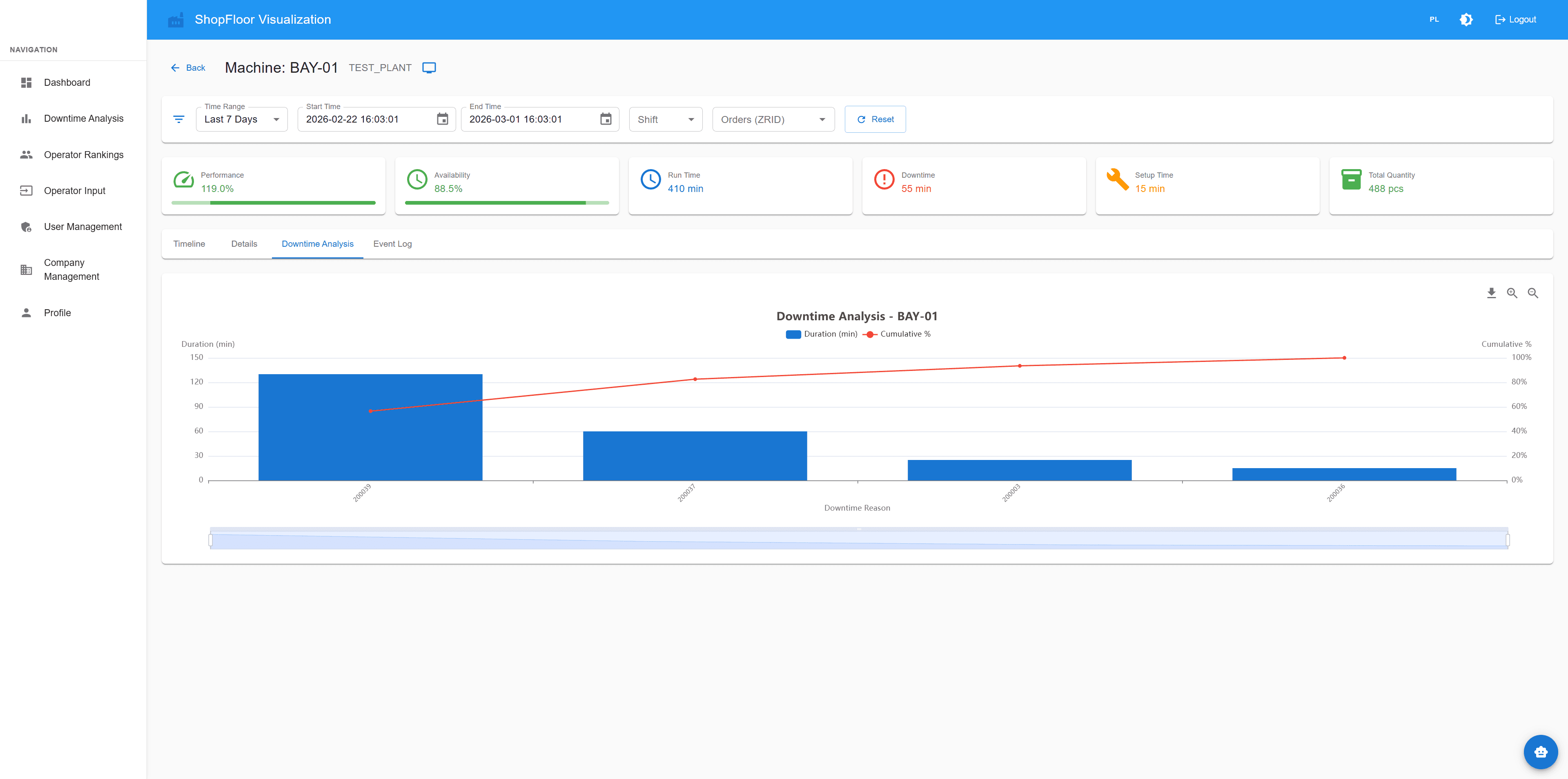Click the monitor display icon beside TEST_PLANT
The image size is (1568, 779).
pyautogui.click(x=429, y=68)
